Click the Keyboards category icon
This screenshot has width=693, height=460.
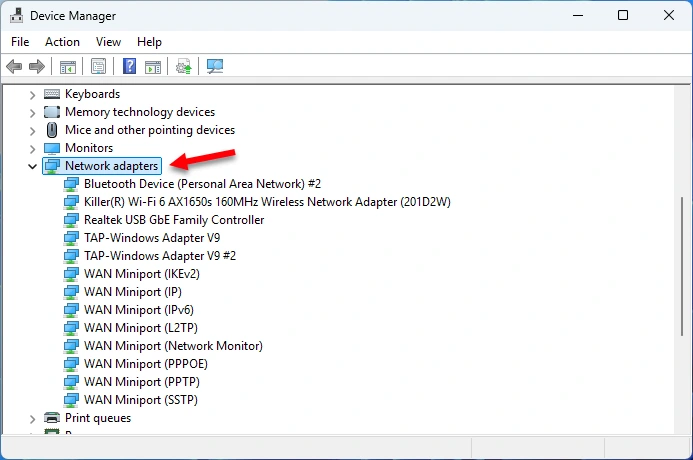click(x=52, y=94)
